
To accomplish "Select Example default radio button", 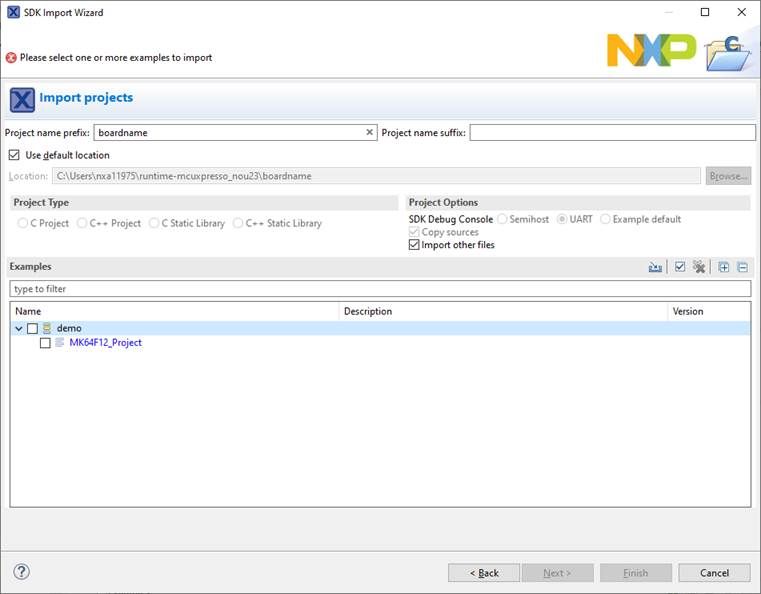I will (605, 219).
